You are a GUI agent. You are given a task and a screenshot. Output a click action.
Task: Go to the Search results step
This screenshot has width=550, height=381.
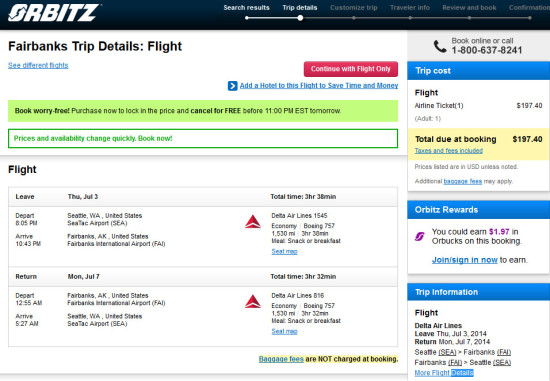pos(247,8)
